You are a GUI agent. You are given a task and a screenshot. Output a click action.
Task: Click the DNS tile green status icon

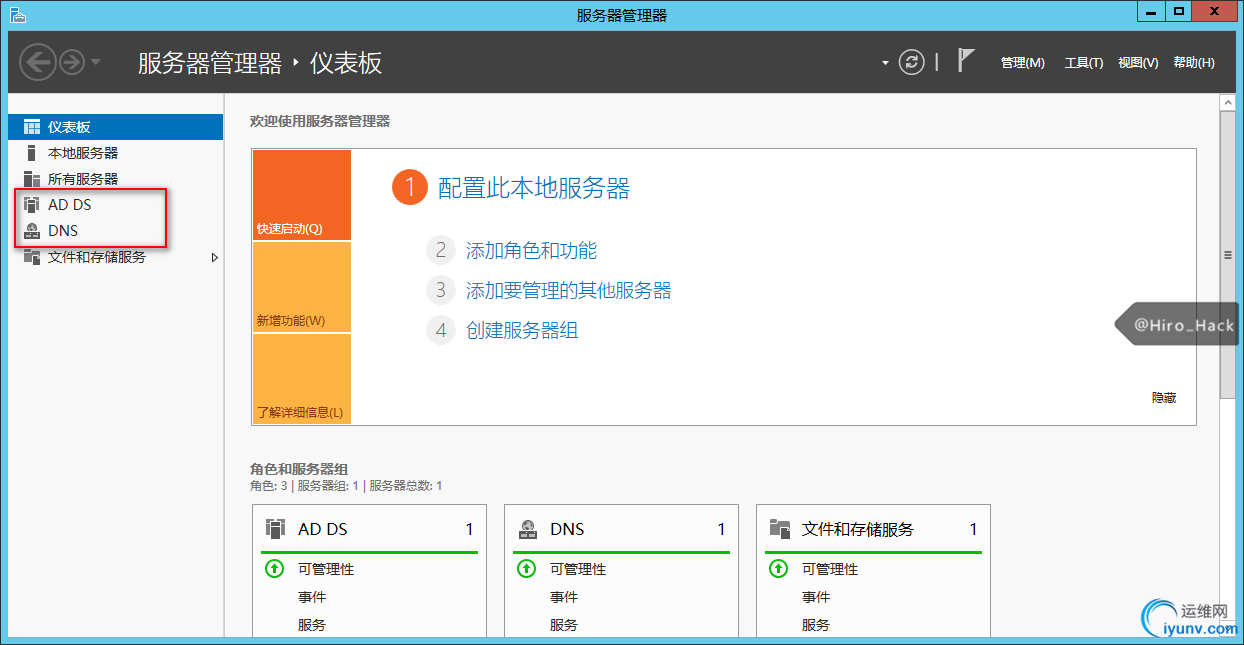tap(527, 569)
